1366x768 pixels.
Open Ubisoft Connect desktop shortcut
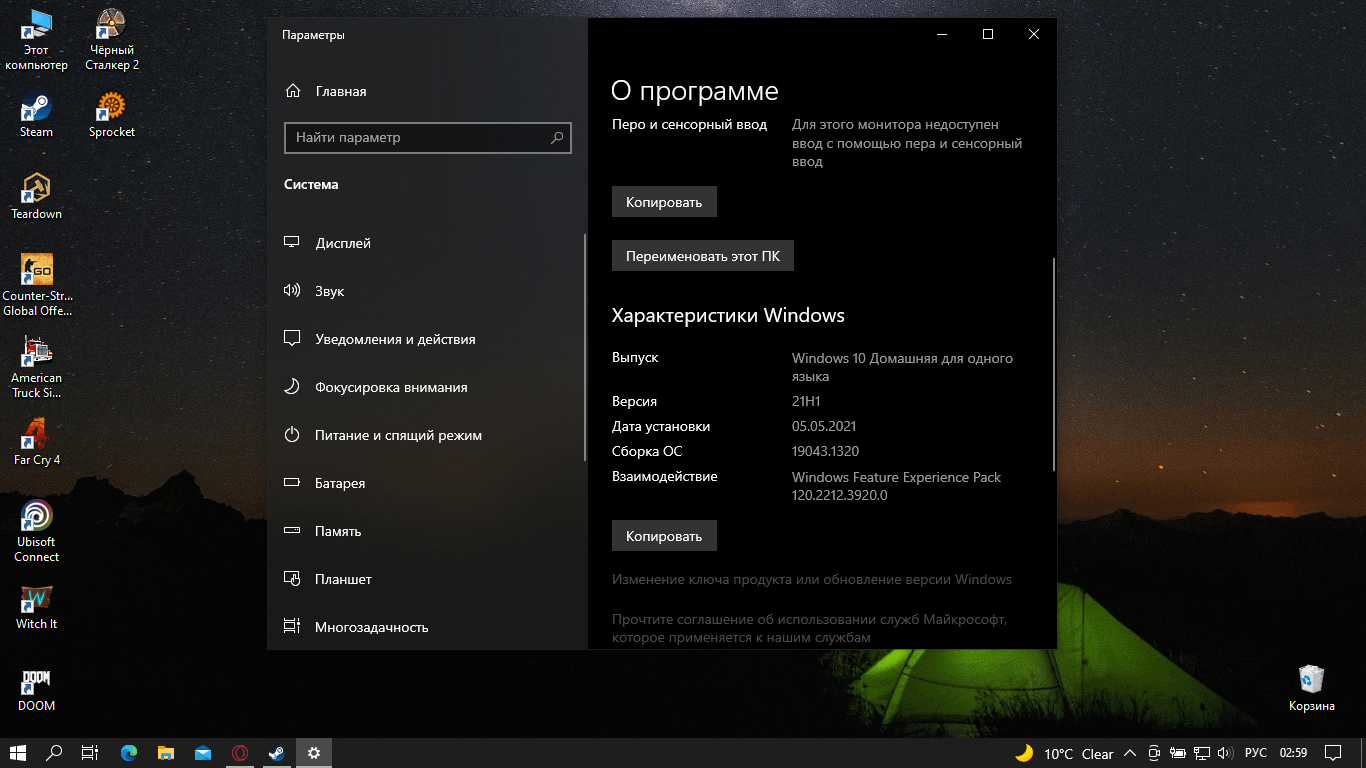pos(37,531)
